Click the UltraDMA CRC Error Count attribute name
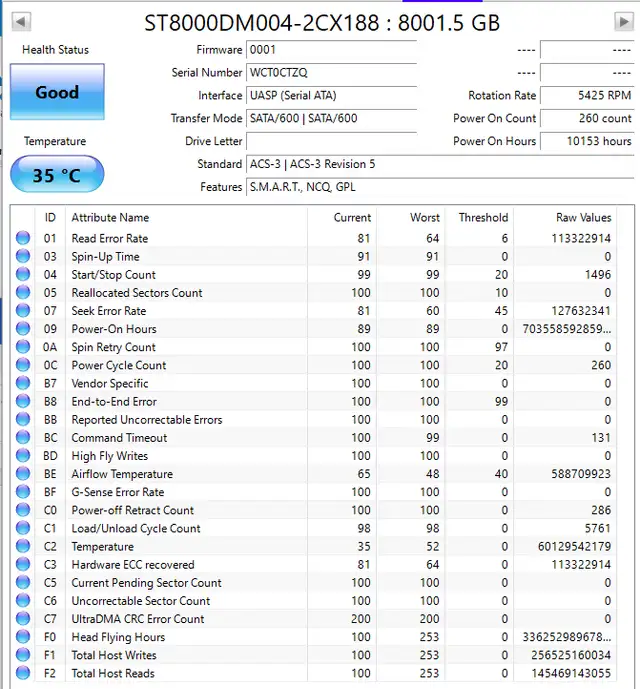This screenshot has height=689, width=640. click(x=138, y=619)
